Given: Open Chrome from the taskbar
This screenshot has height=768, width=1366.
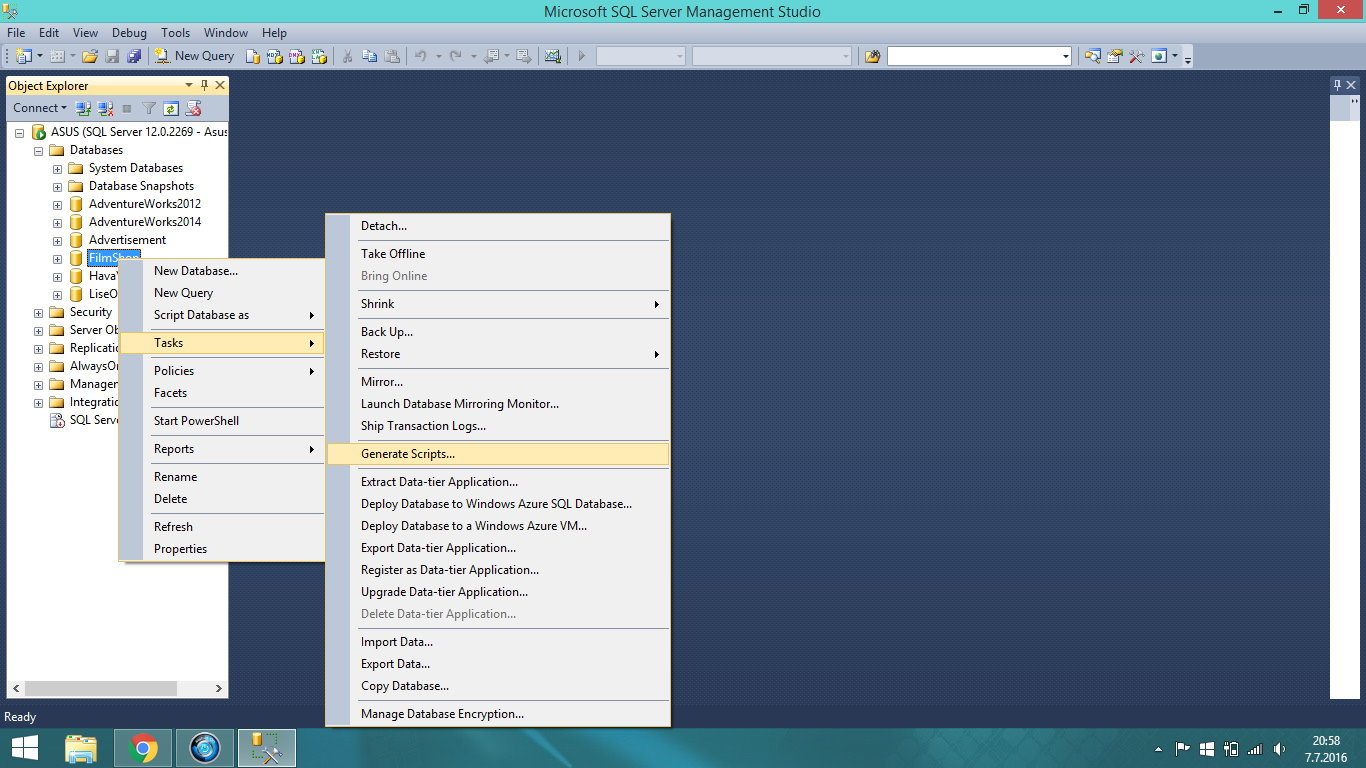Looking at the screenshot, I should [144, 747].
